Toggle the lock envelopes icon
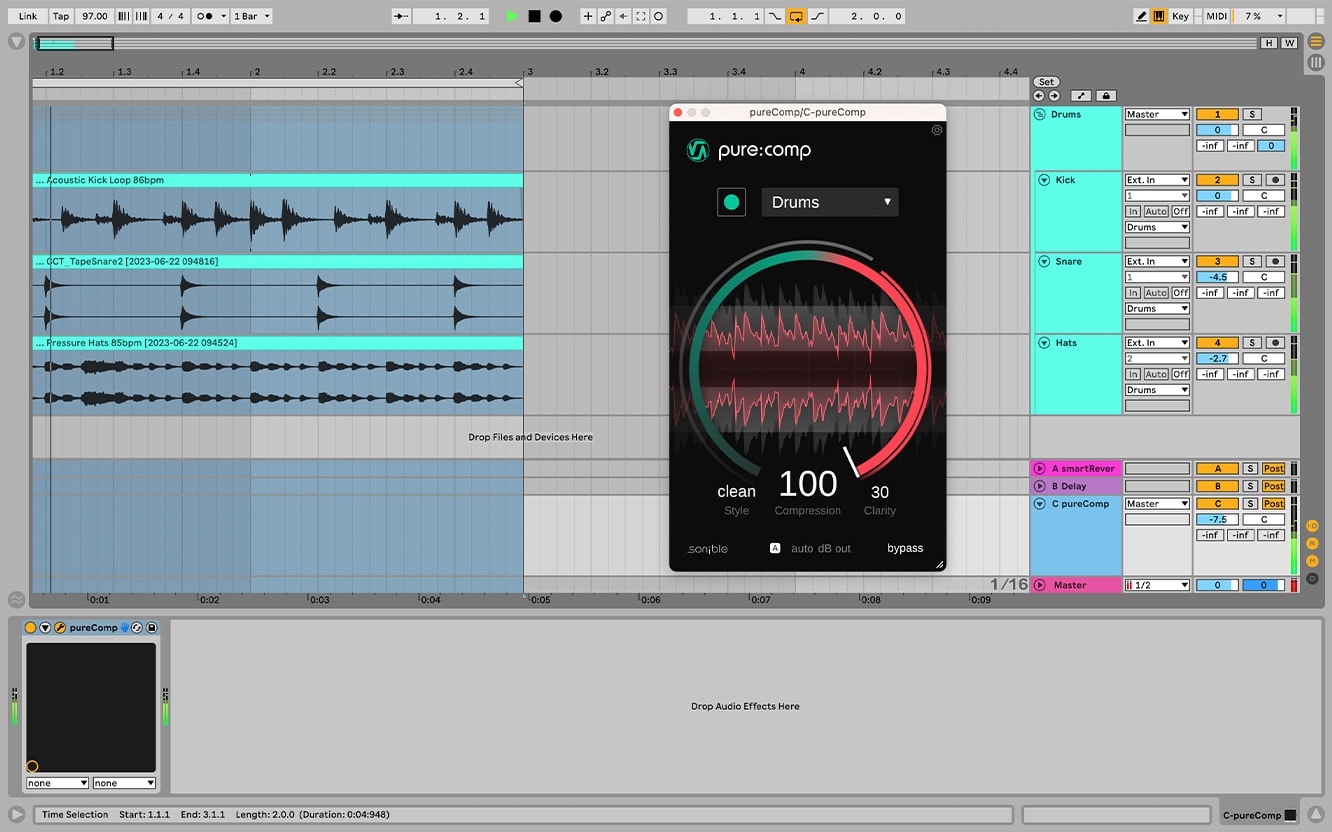 coord(1106,96)
